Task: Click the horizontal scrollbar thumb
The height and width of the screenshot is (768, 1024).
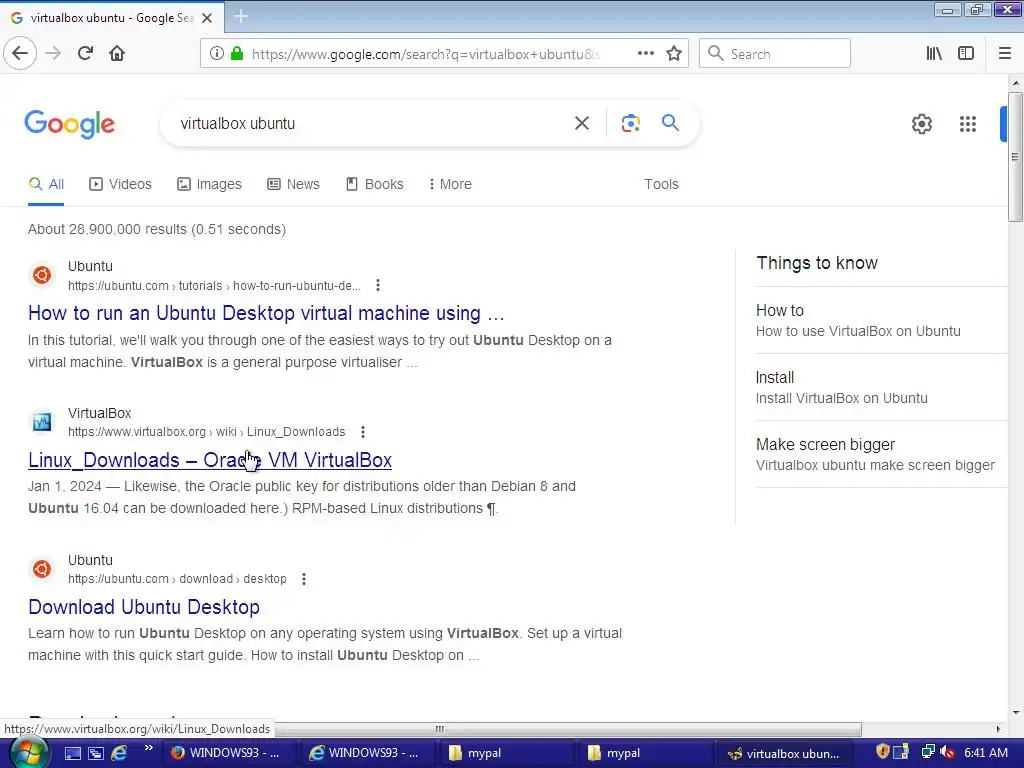Action: coord(439,729)
